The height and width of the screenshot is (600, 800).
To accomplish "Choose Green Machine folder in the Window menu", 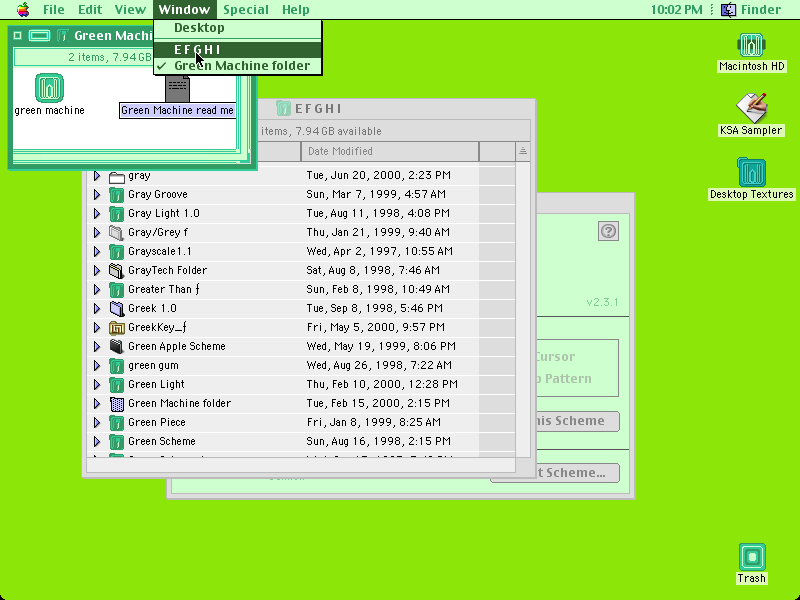I will tap(238, 66).
